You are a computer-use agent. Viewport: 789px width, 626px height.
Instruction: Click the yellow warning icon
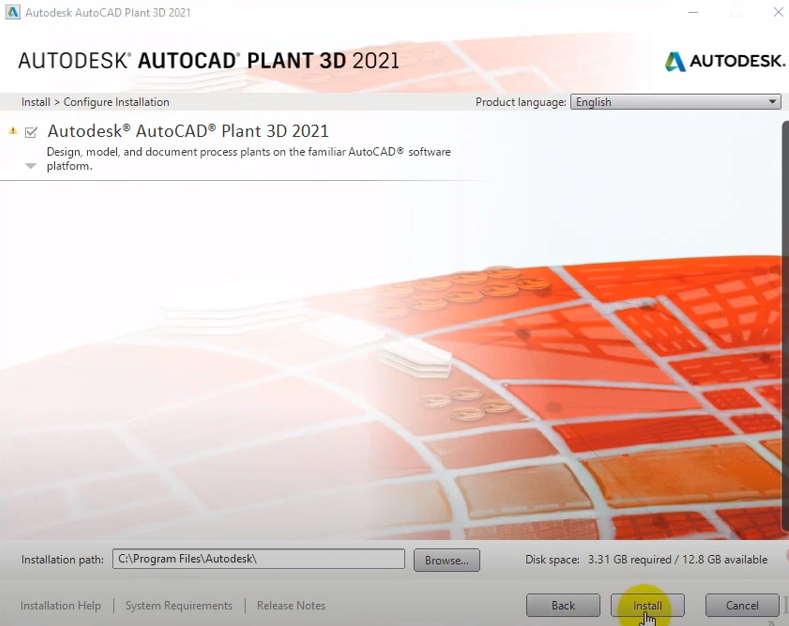13,131
